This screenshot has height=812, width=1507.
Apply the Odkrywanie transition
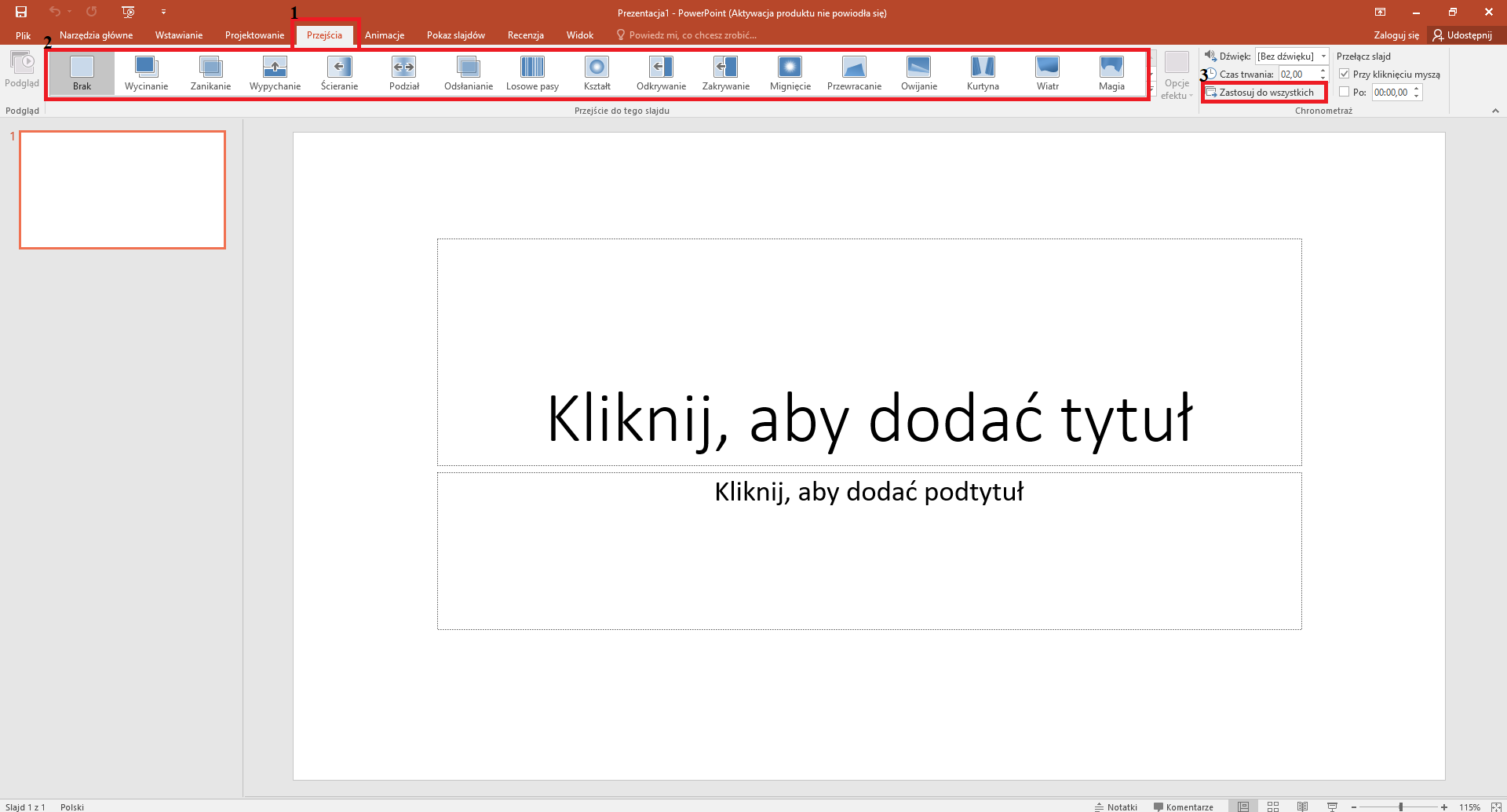(661, 74)
